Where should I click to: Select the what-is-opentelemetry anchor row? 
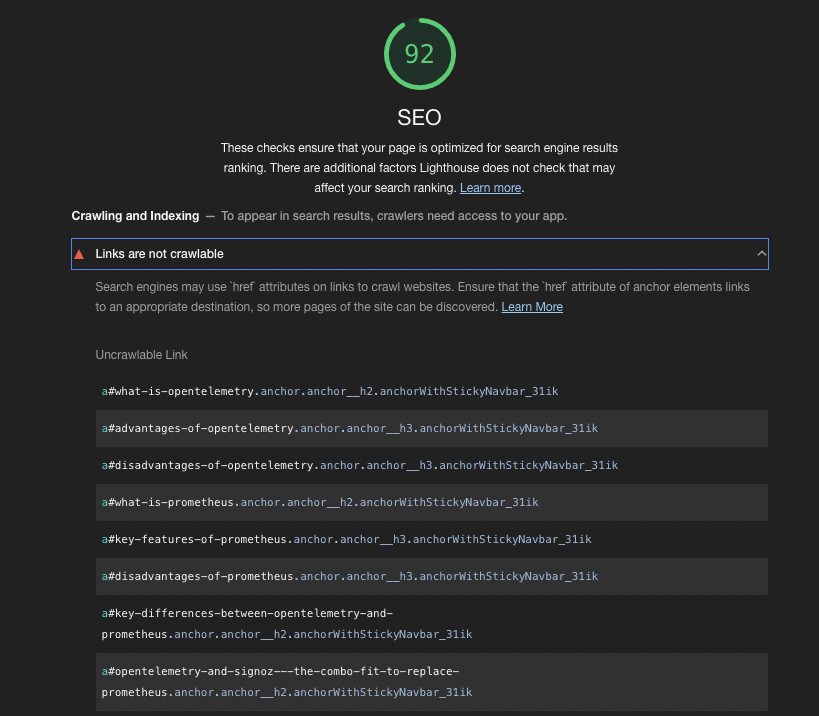[330, 391]
